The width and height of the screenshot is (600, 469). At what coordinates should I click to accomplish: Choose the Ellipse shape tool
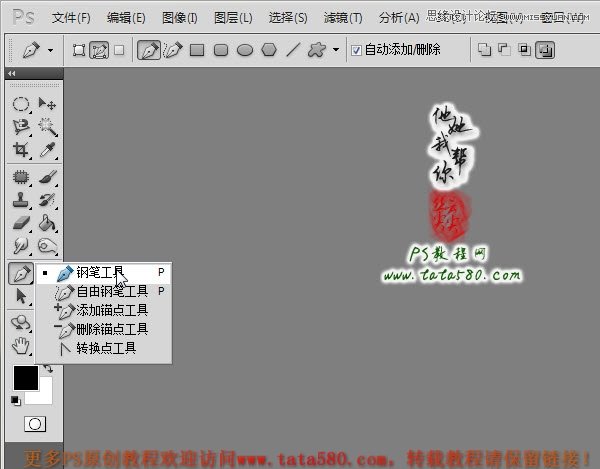[x=245, y=50]
